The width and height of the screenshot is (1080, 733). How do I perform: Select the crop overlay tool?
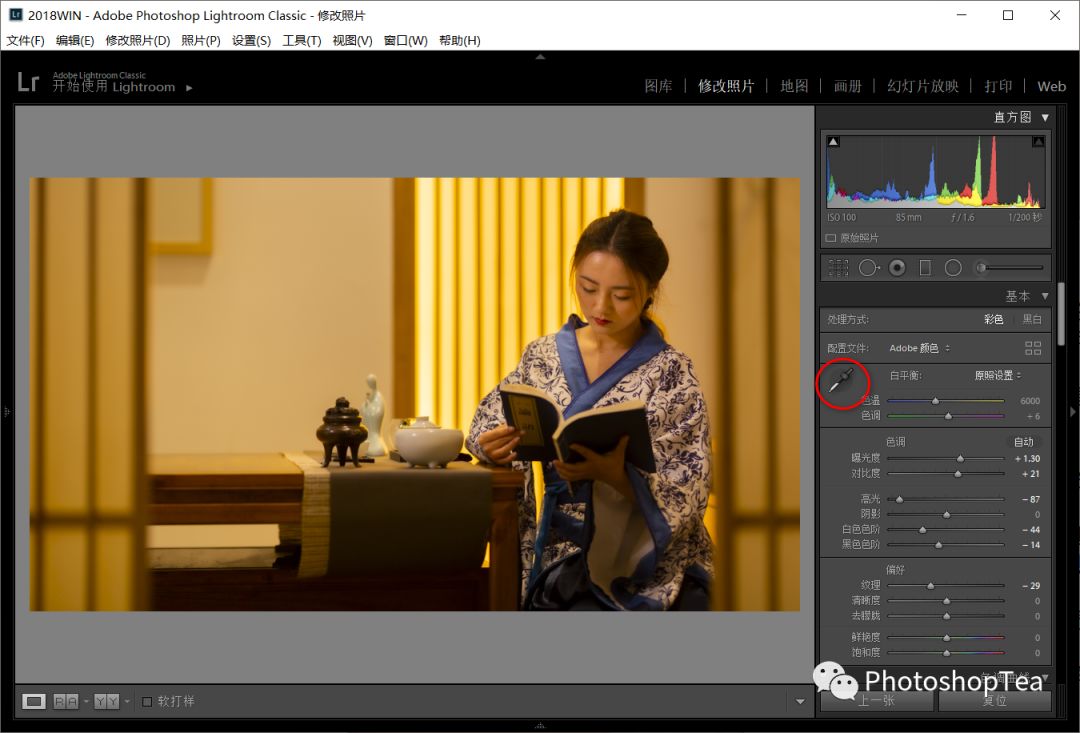pos(838,268)
